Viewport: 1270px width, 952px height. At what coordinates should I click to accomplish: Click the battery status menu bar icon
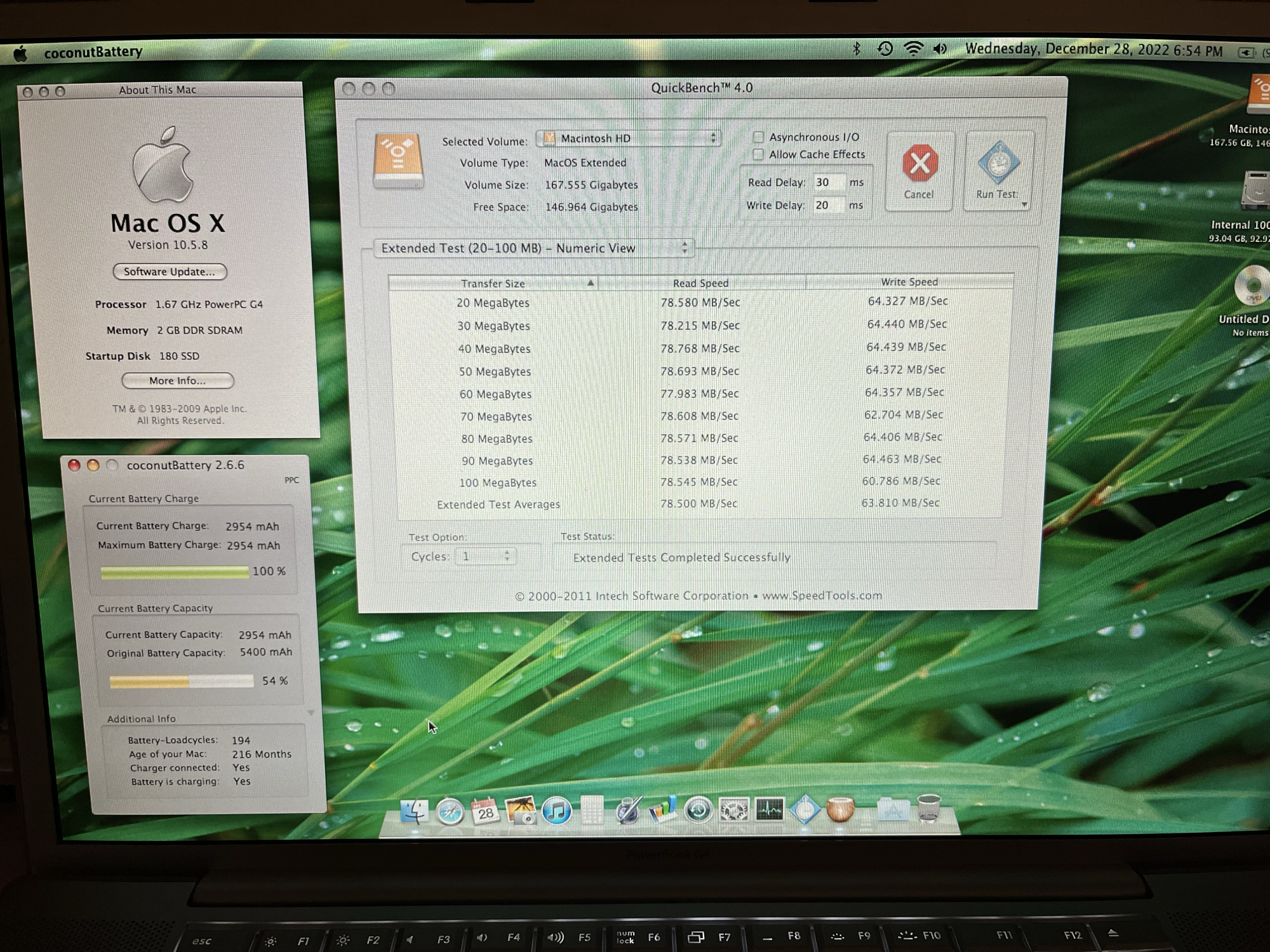click(x=1246, y=53)
